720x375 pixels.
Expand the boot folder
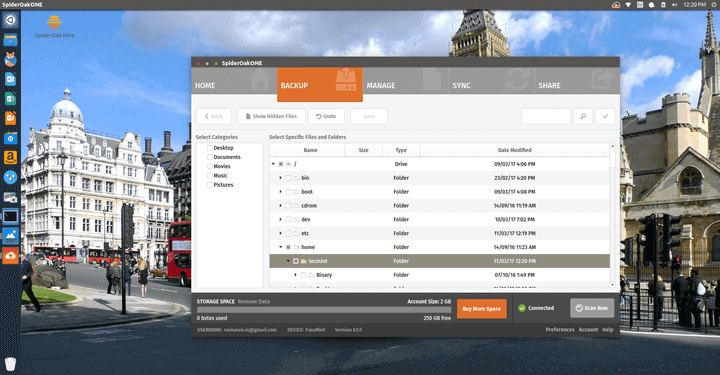point(281,191)
